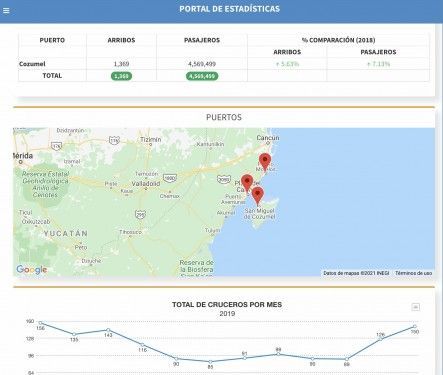Open the Términos de uso link
This screenshot has width=443, height=375.
coord(413,273)
